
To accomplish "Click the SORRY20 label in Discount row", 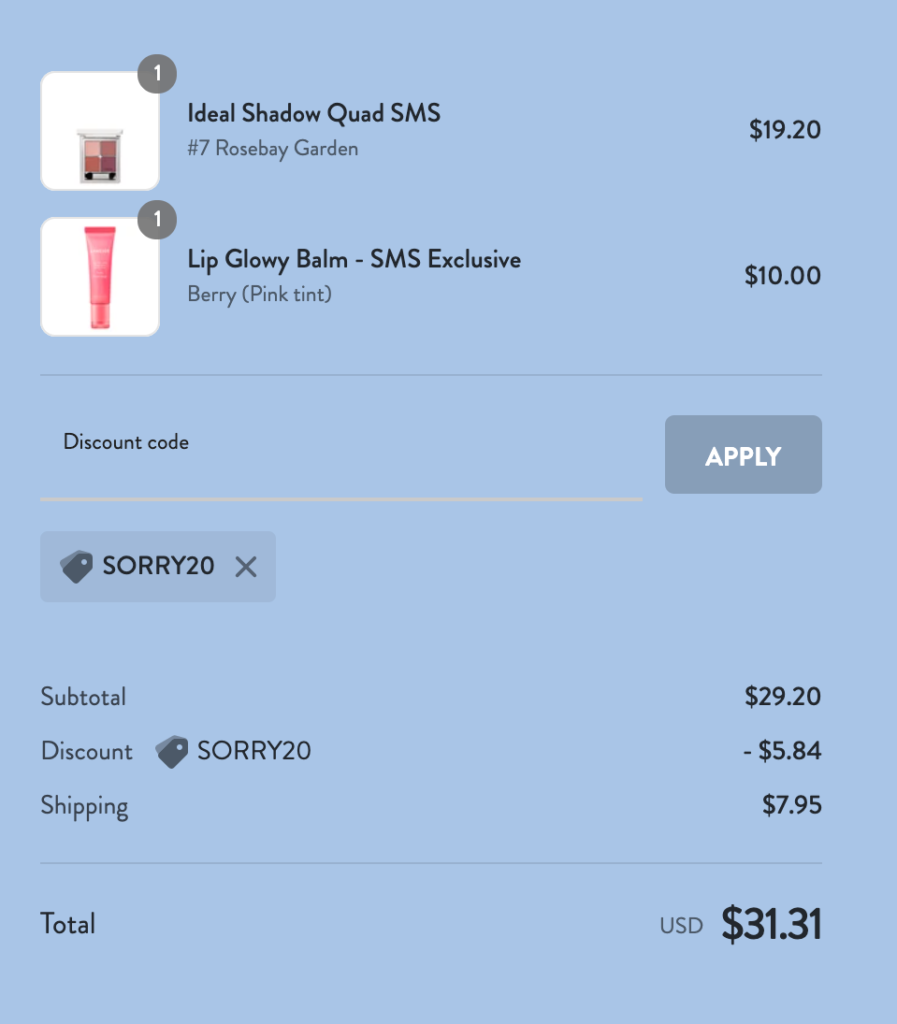I will tap(254, 751).
